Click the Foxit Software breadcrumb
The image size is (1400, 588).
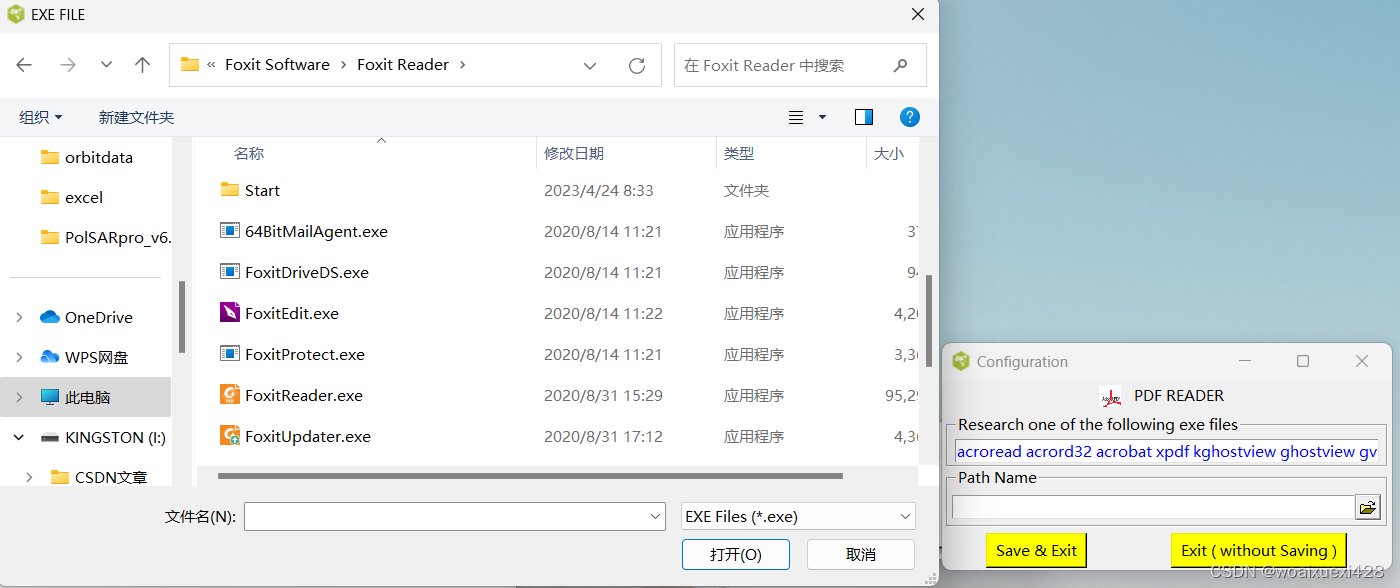[x=277, y=65]
